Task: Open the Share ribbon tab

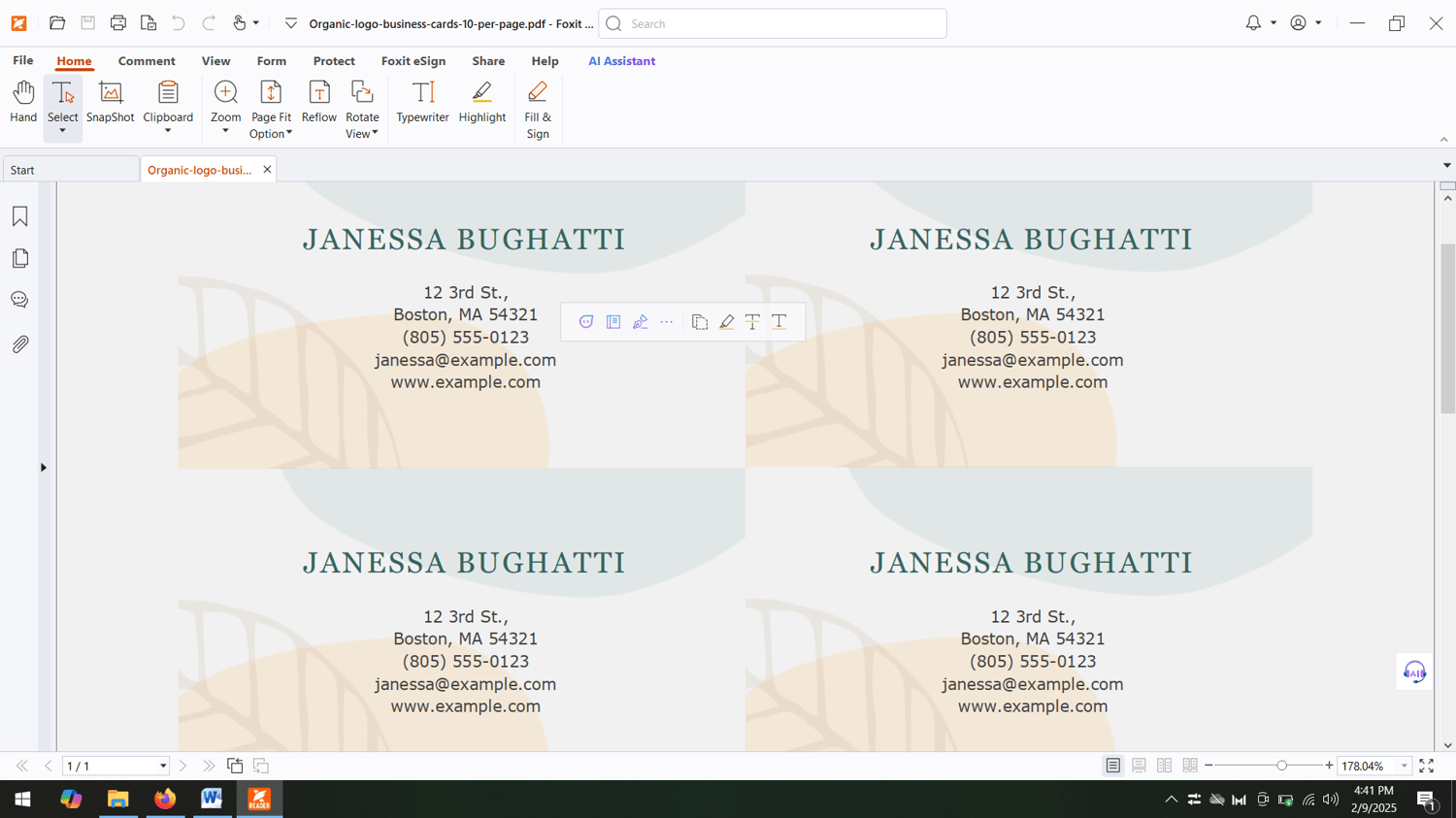Action: click(x=488, y=61)
